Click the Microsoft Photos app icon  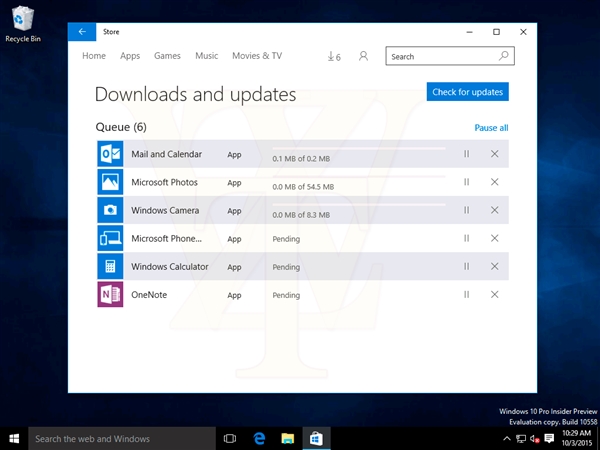point(110,182)
